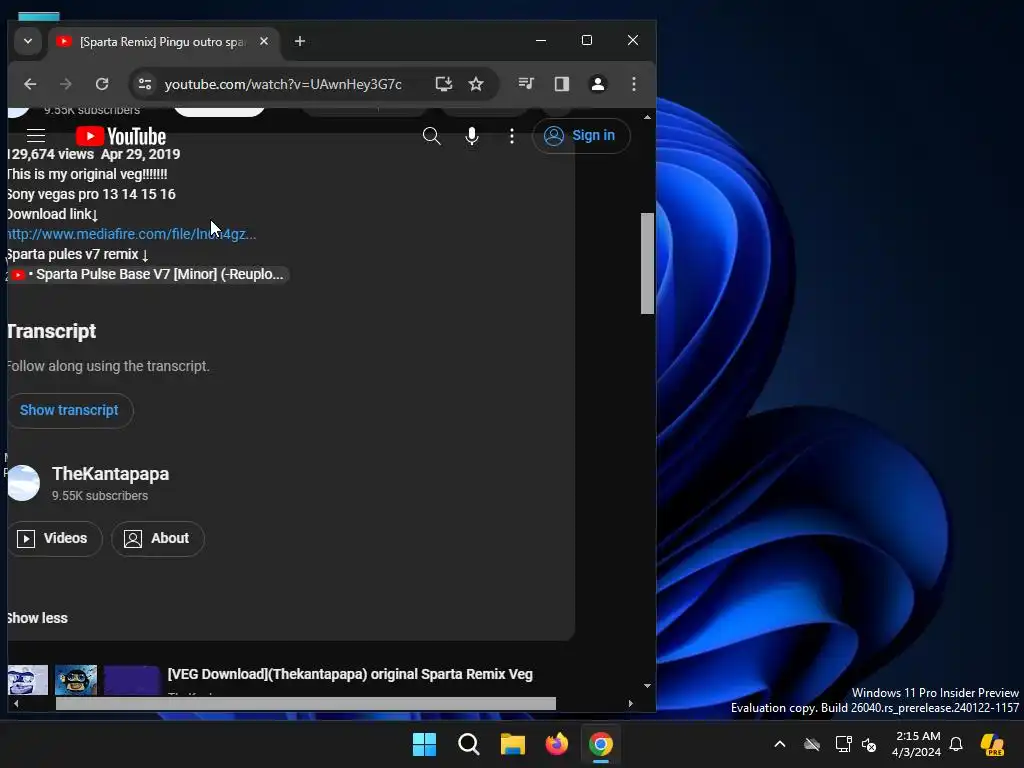This screenshot has height=768, width=1024.
Task: Open YouTube settings three-dot menu
Action: click(512, 136)
